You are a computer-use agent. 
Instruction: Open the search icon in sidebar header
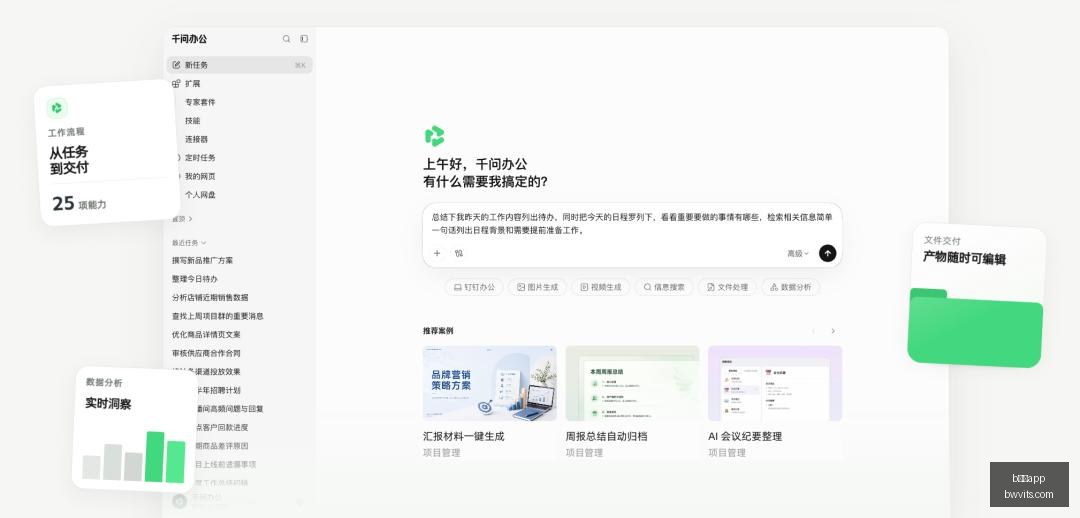287,39
